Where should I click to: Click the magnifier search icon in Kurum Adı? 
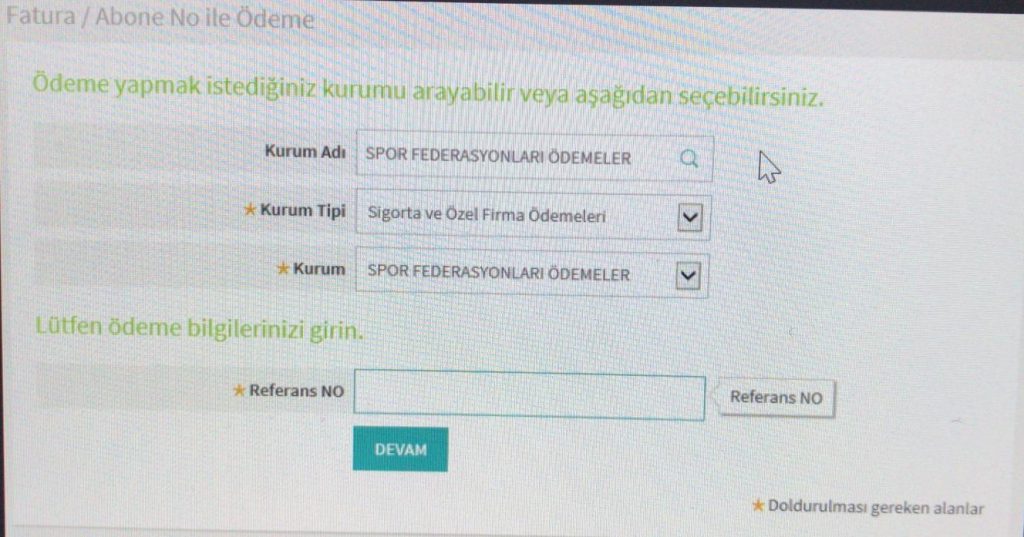tap(689, 158)
